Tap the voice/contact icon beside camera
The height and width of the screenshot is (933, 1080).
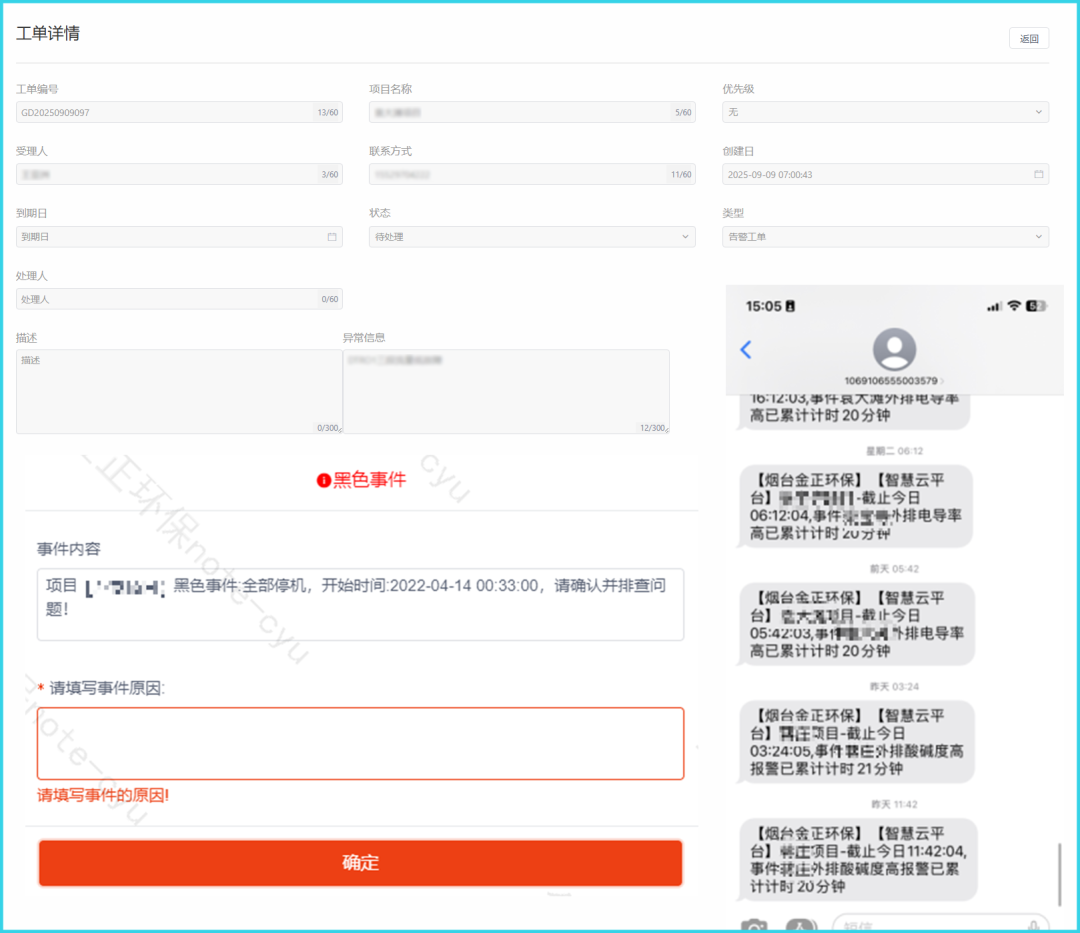(x=800, y=924)
